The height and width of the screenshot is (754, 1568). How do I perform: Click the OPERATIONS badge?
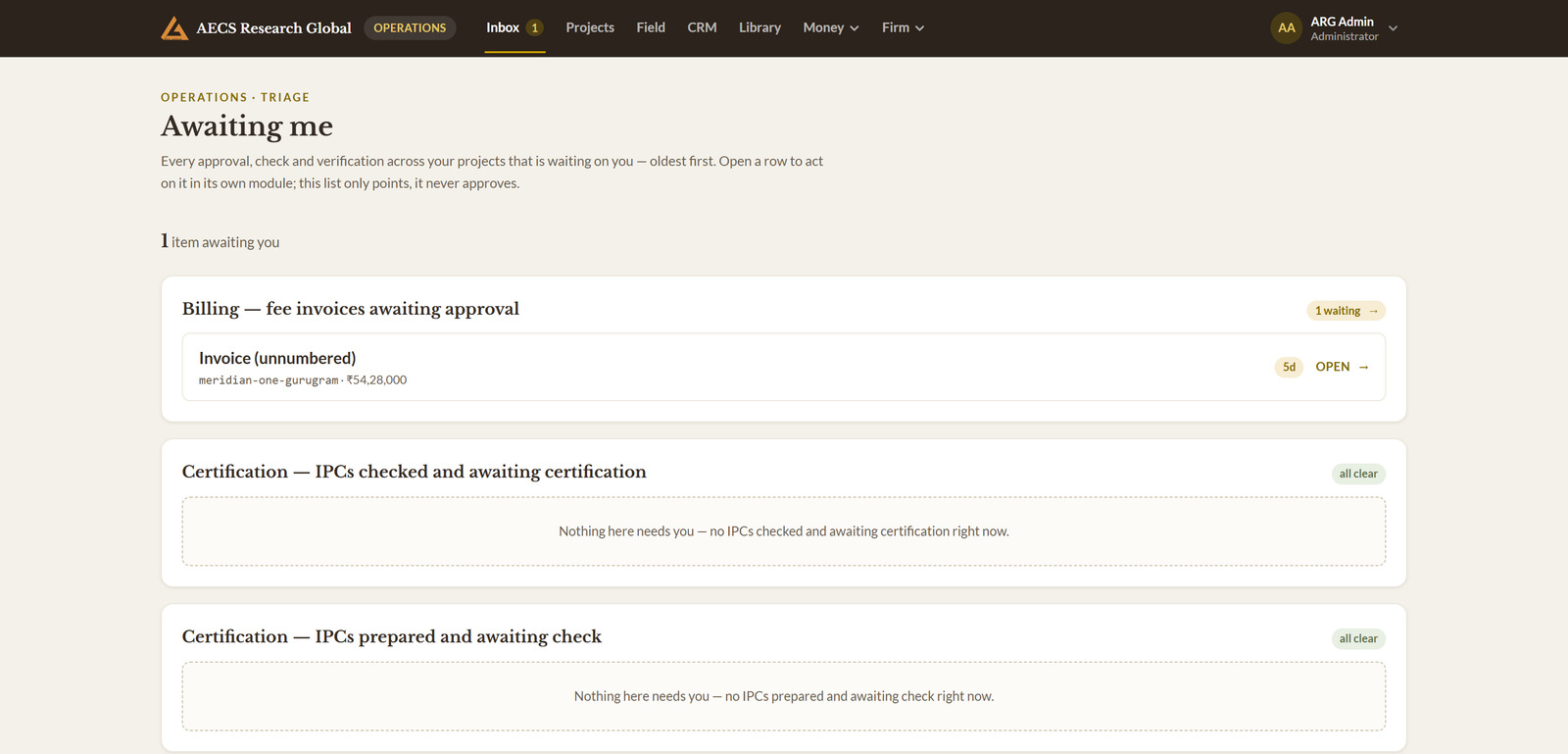[x=410, y=27]
